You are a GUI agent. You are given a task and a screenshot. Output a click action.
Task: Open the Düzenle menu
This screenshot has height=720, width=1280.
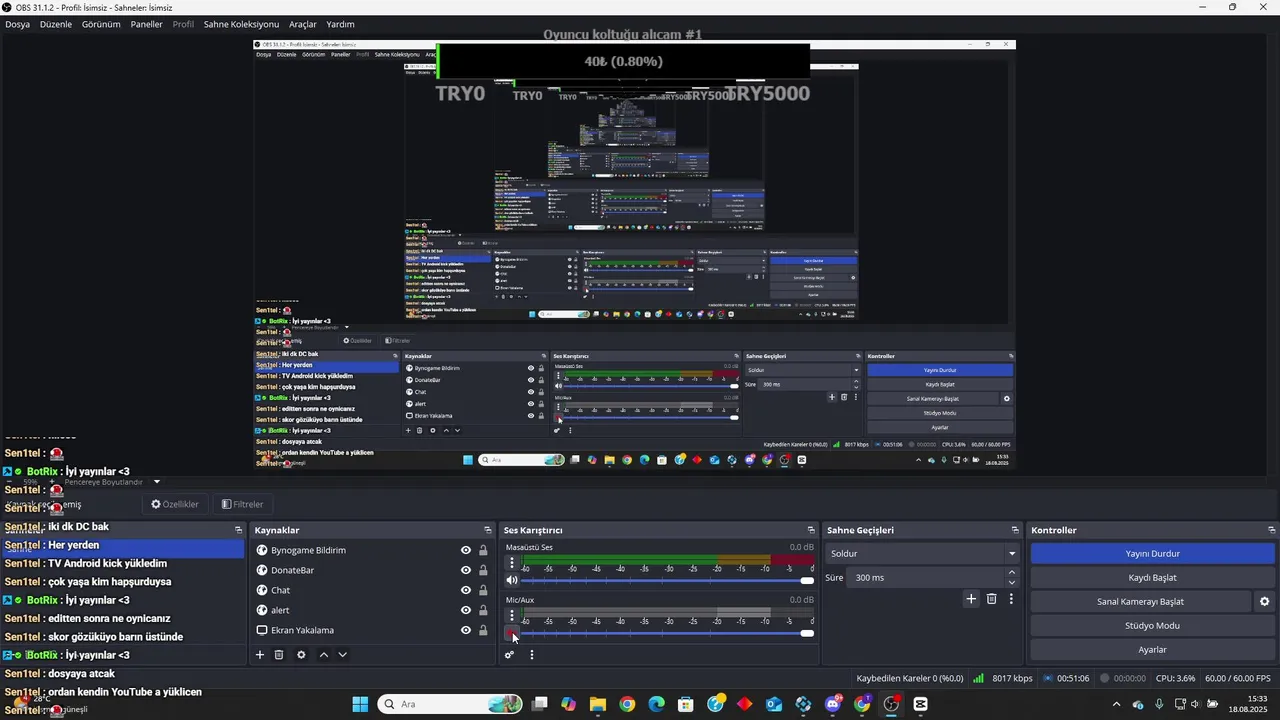(x=56, y=24)
